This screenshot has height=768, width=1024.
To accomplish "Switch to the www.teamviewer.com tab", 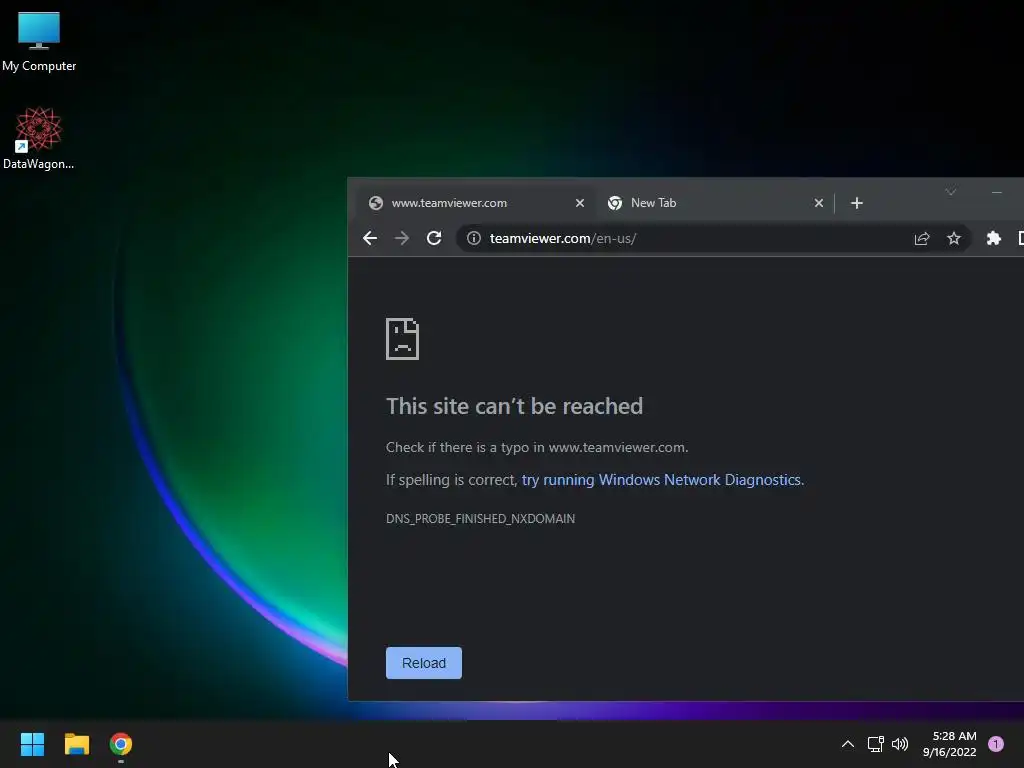I will point(475,203).
